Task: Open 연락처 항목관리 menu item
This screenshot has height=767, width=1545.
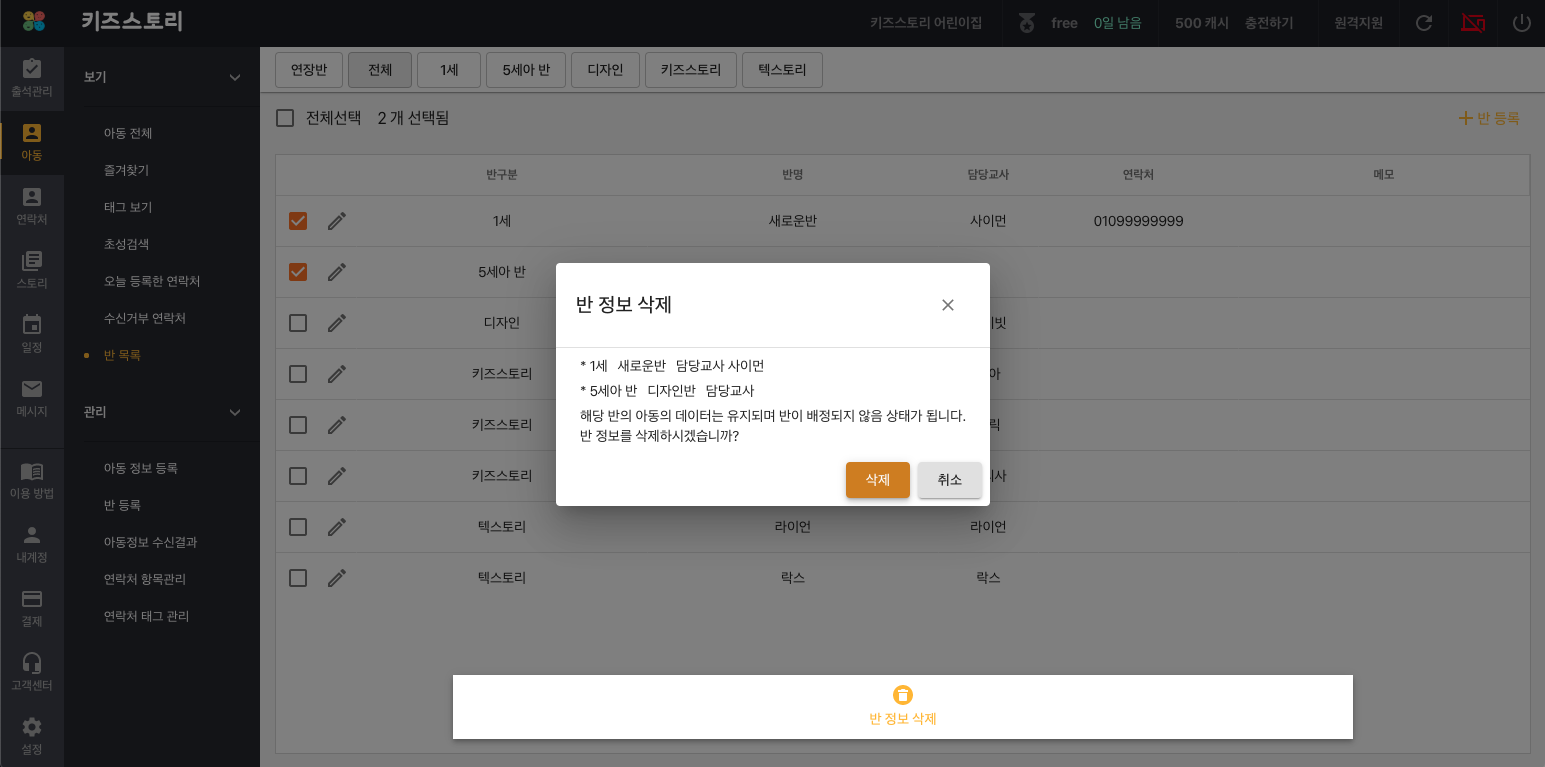Action: click(145, 579)
